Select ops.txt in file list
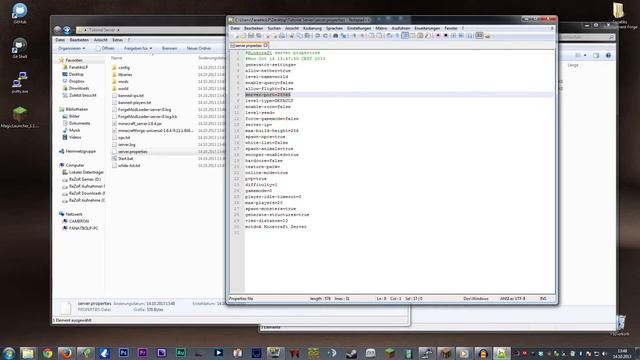This screenshot has height=360, width=640. 124,138
